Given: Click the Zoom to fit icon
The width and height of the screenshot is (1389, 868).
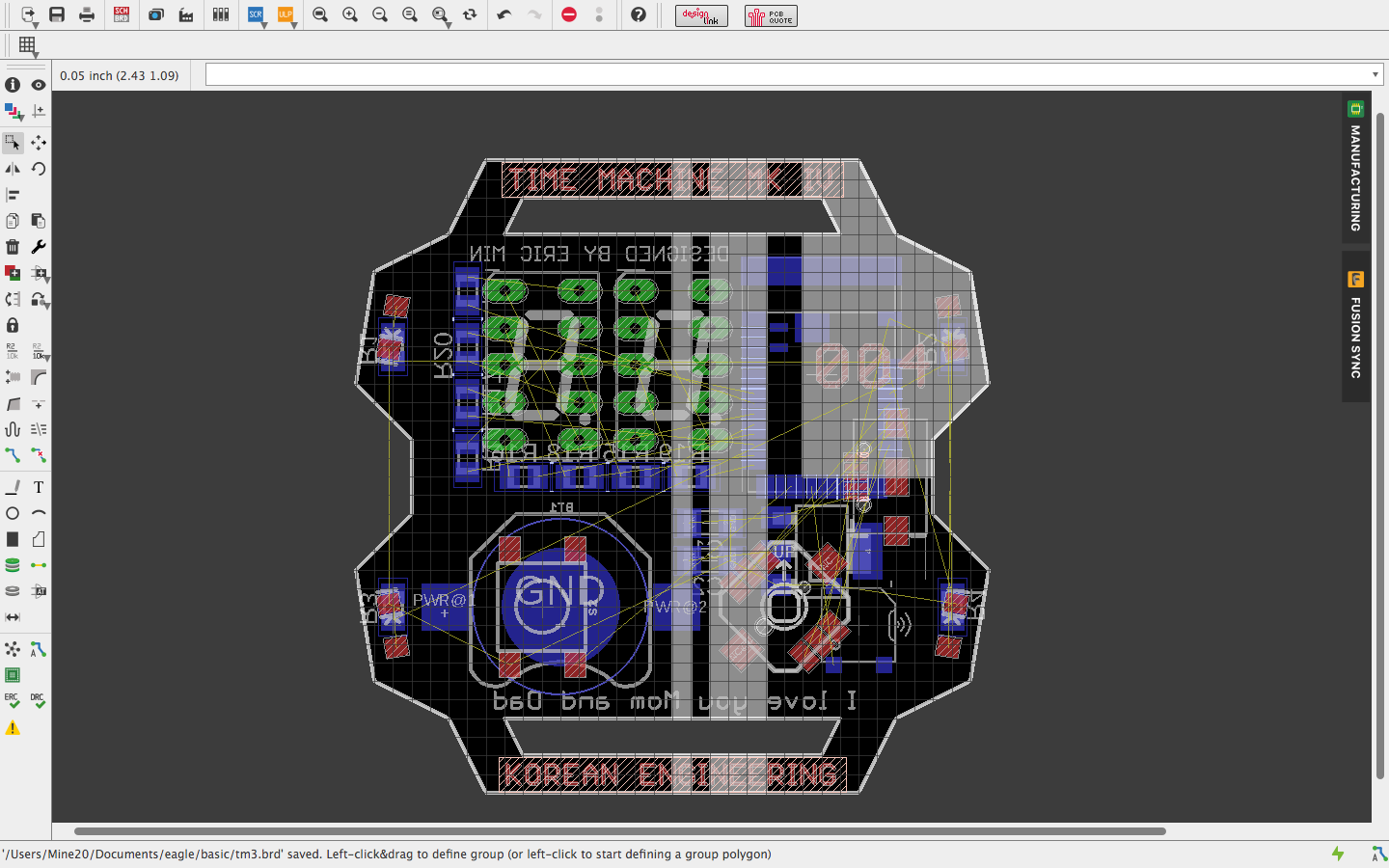Looking at the screenshot, I should (x=320, y=14).
